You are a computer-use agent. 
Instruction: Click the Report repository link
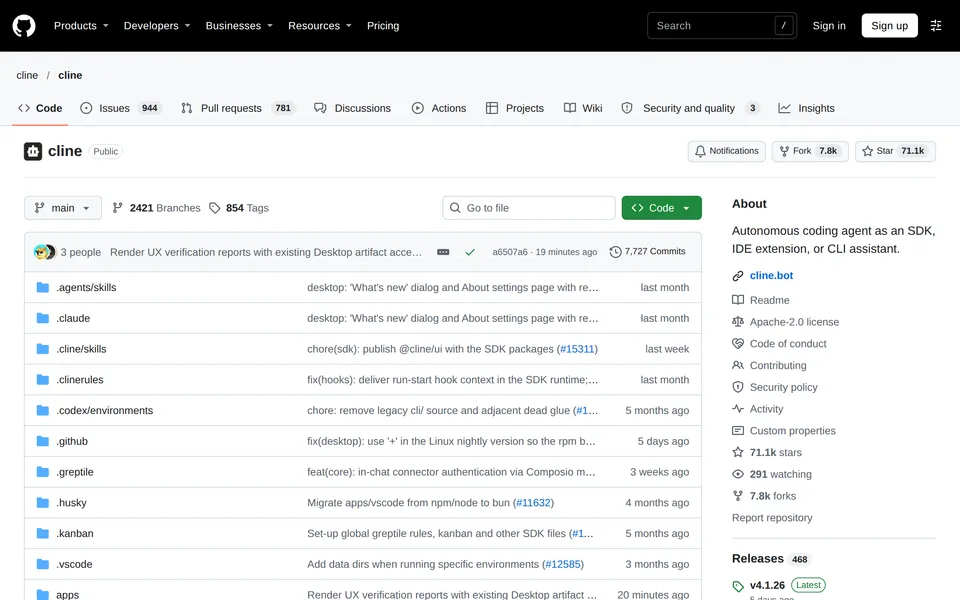(772, 518)
